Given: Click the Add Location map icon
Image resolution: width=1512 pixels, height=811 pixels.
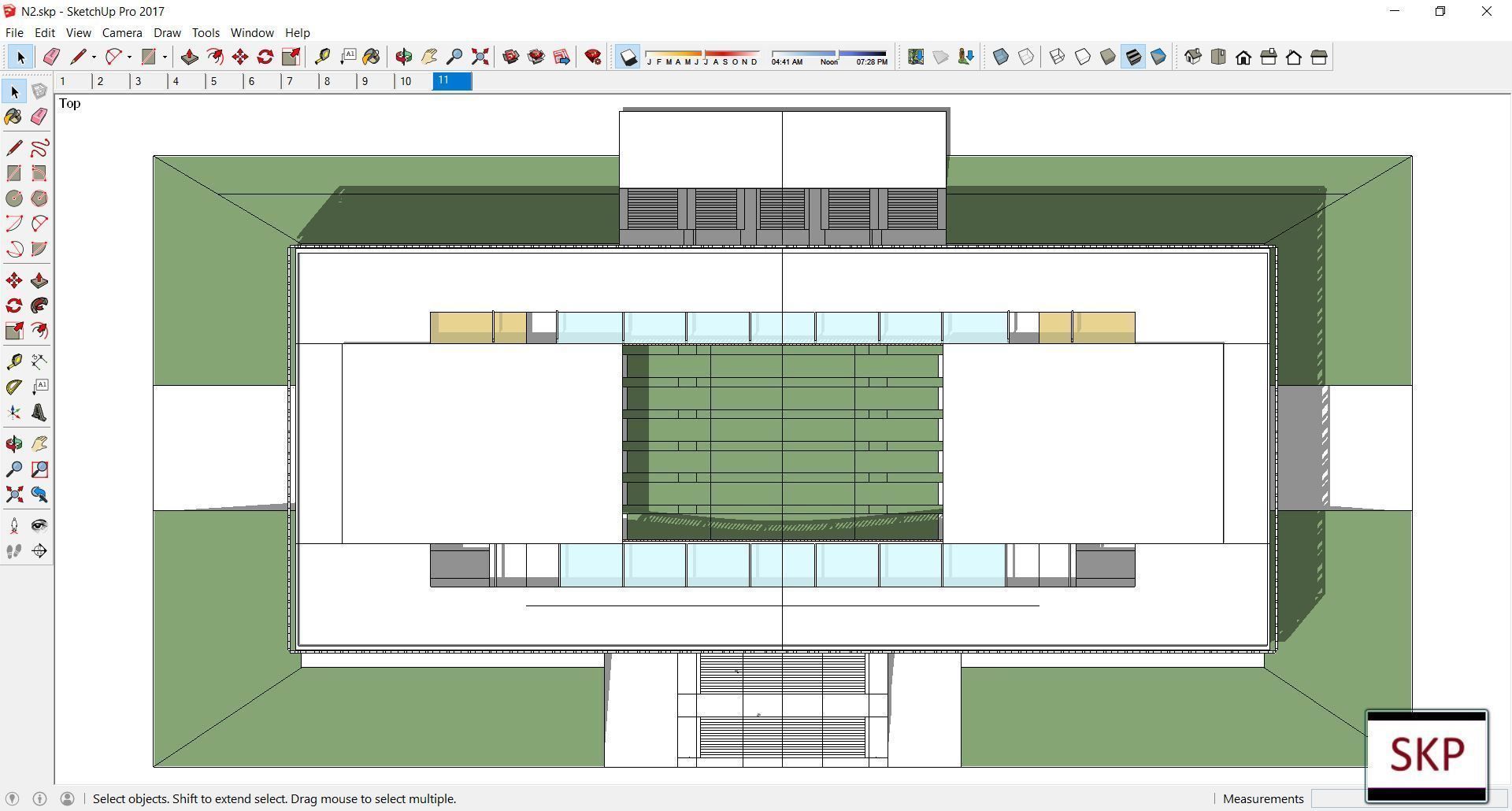Looking at the screenshot, I should (916, 57).
